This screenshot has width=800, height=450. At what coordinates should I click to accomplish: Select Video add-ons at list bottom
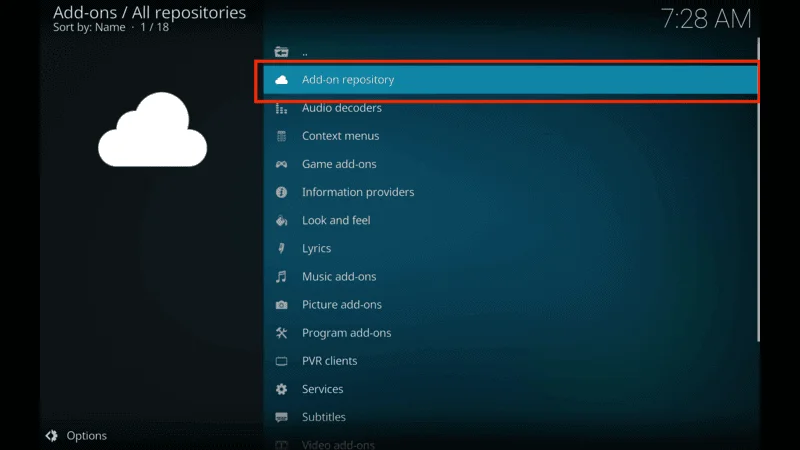pos(338,443)
